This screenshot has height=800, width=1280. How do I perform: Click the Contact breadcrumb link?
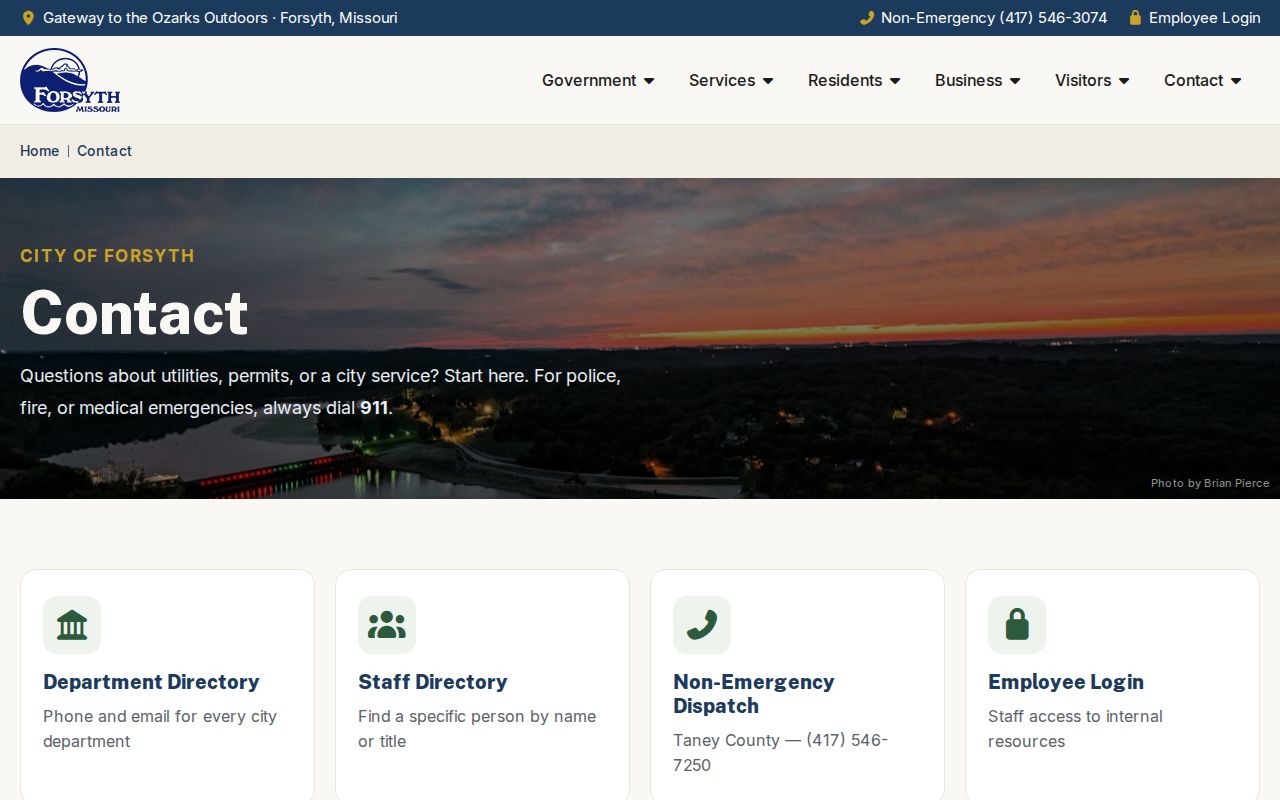pyautogui.click(x=104, y=151)
